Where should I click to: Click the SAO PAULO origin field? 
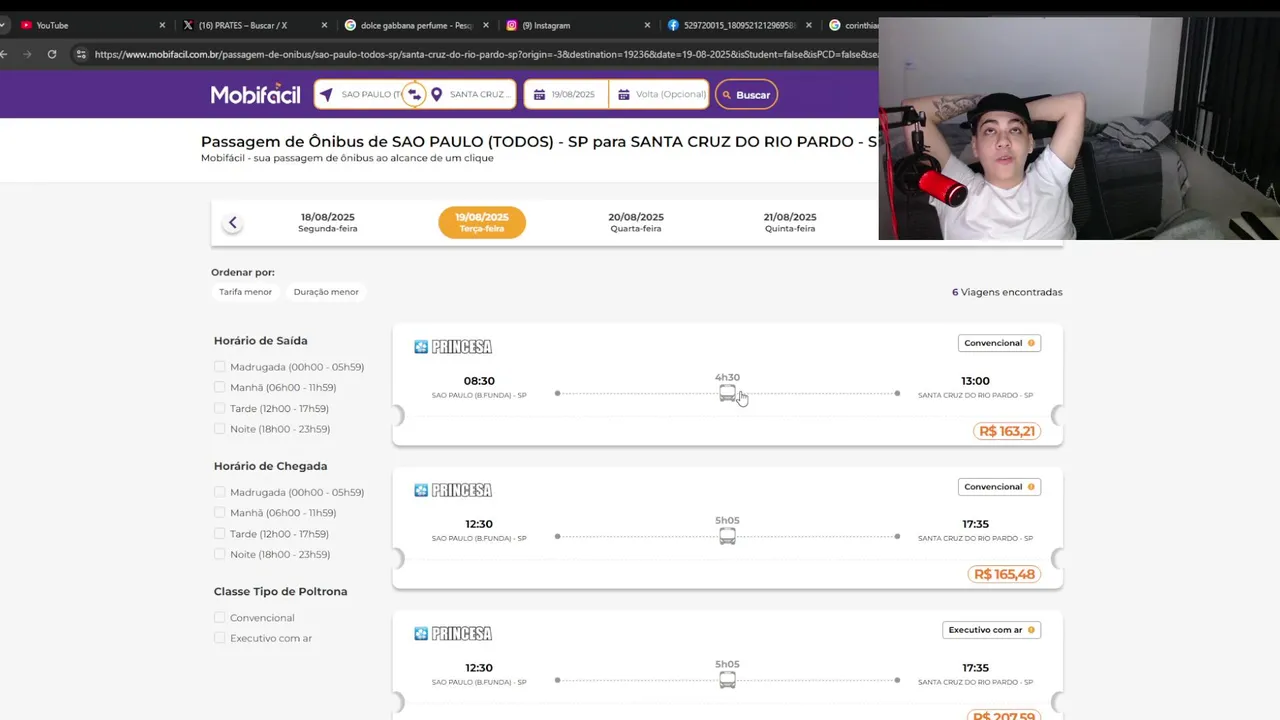coord(369,94)
